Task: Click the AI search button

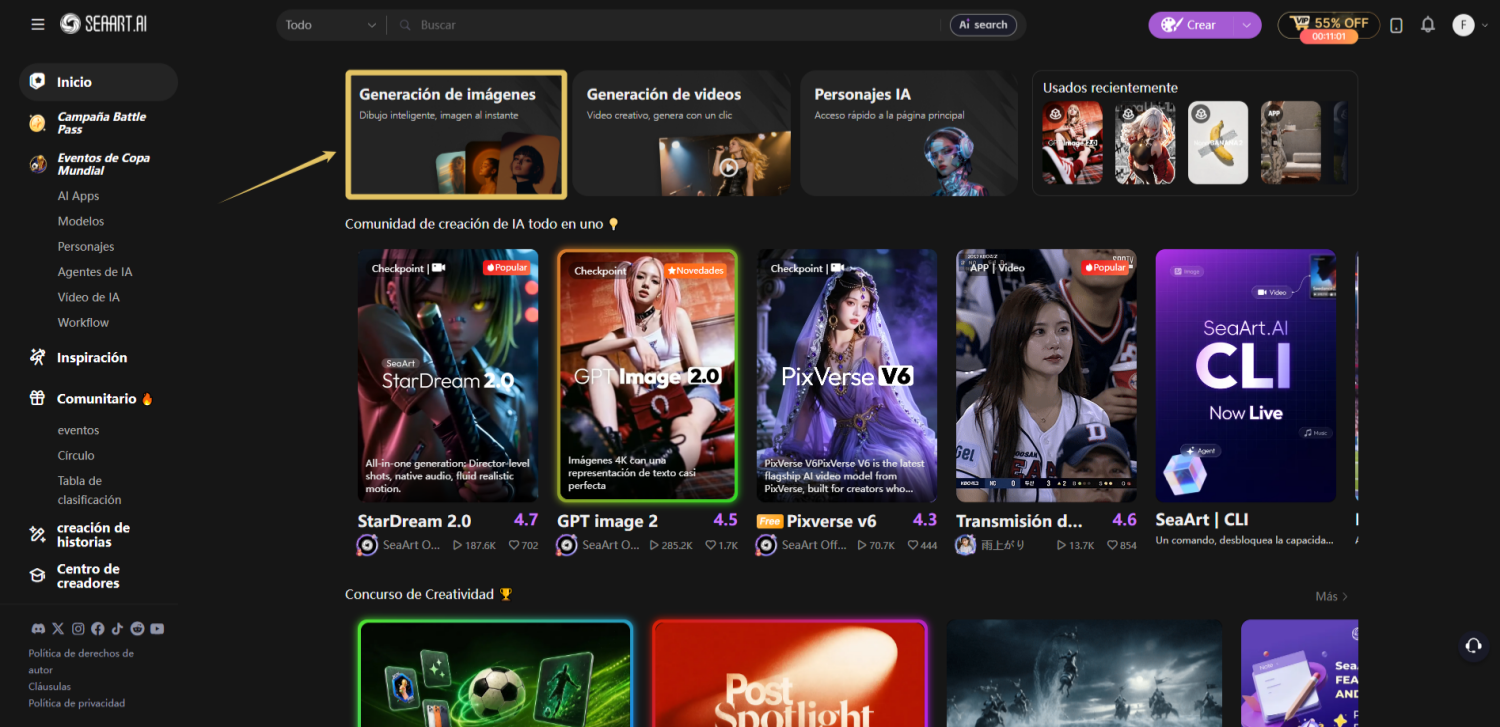Action: (983, 25)
